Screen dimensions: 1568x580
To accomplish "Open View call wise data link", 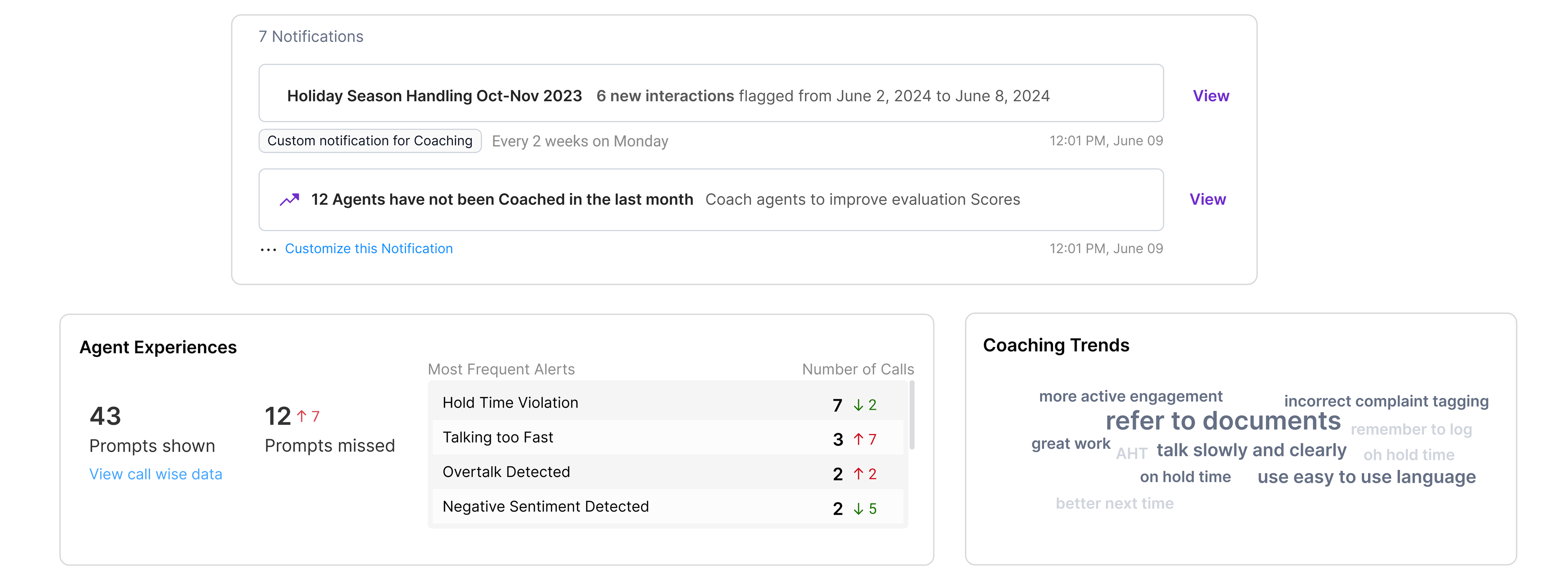I will (x=156, y=474).
